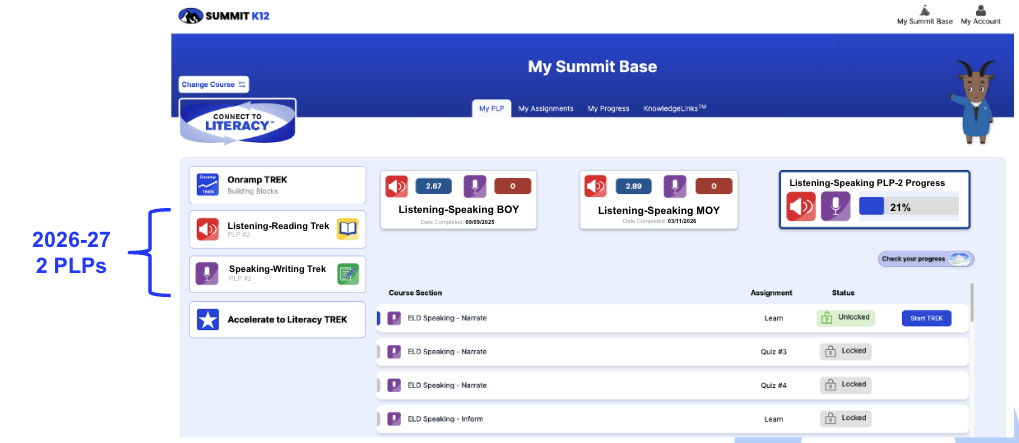Click the red 0 speaking score in BOY card

pyautogui.click(x=513, y=186)
